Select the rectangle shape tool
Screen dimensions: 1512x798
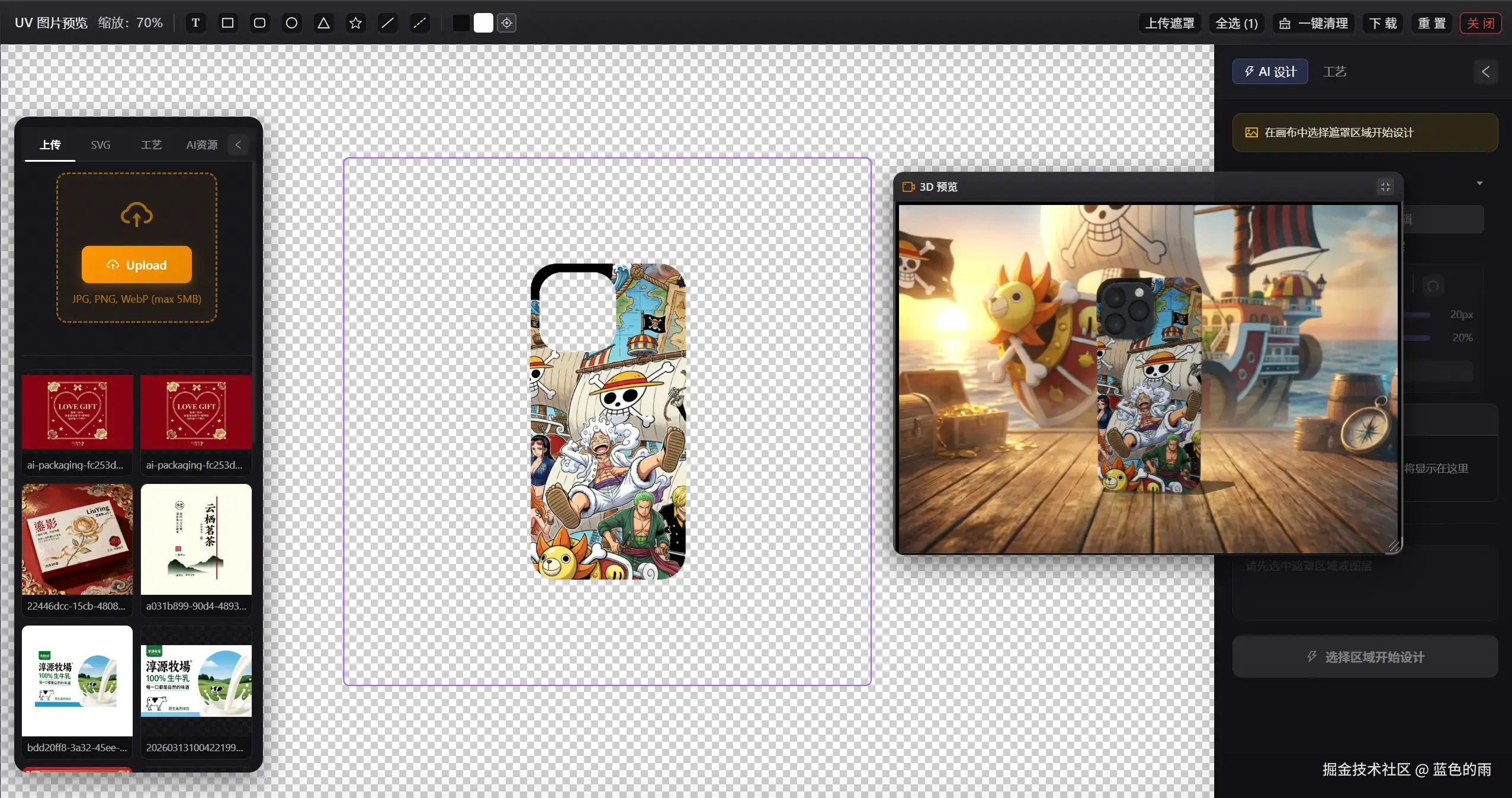point(227,23)
